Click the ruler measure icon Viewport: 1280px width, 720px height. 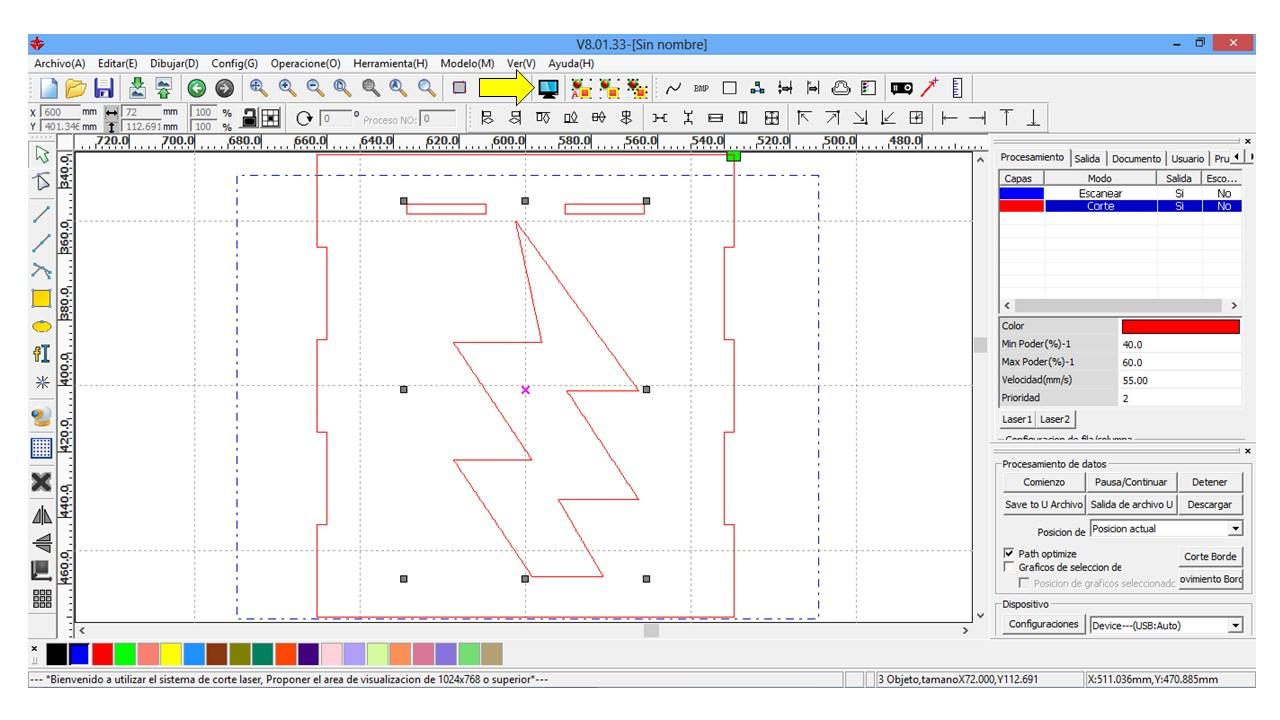(957, 88)
